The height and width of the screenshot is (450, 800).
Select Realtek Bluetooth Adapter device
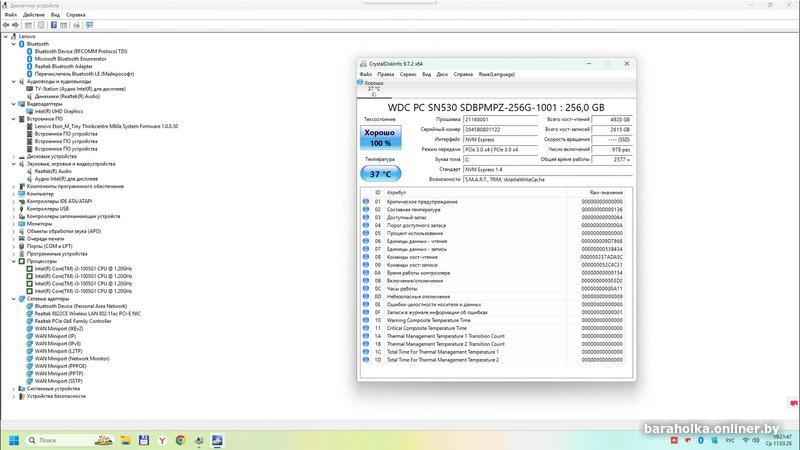pyautogui.click(x=64, y=66)
